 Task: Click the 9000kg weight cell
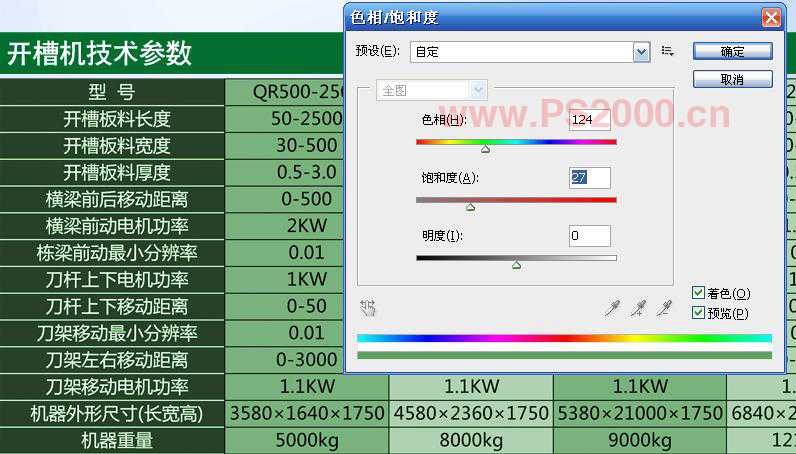click(x=640, y=440)
